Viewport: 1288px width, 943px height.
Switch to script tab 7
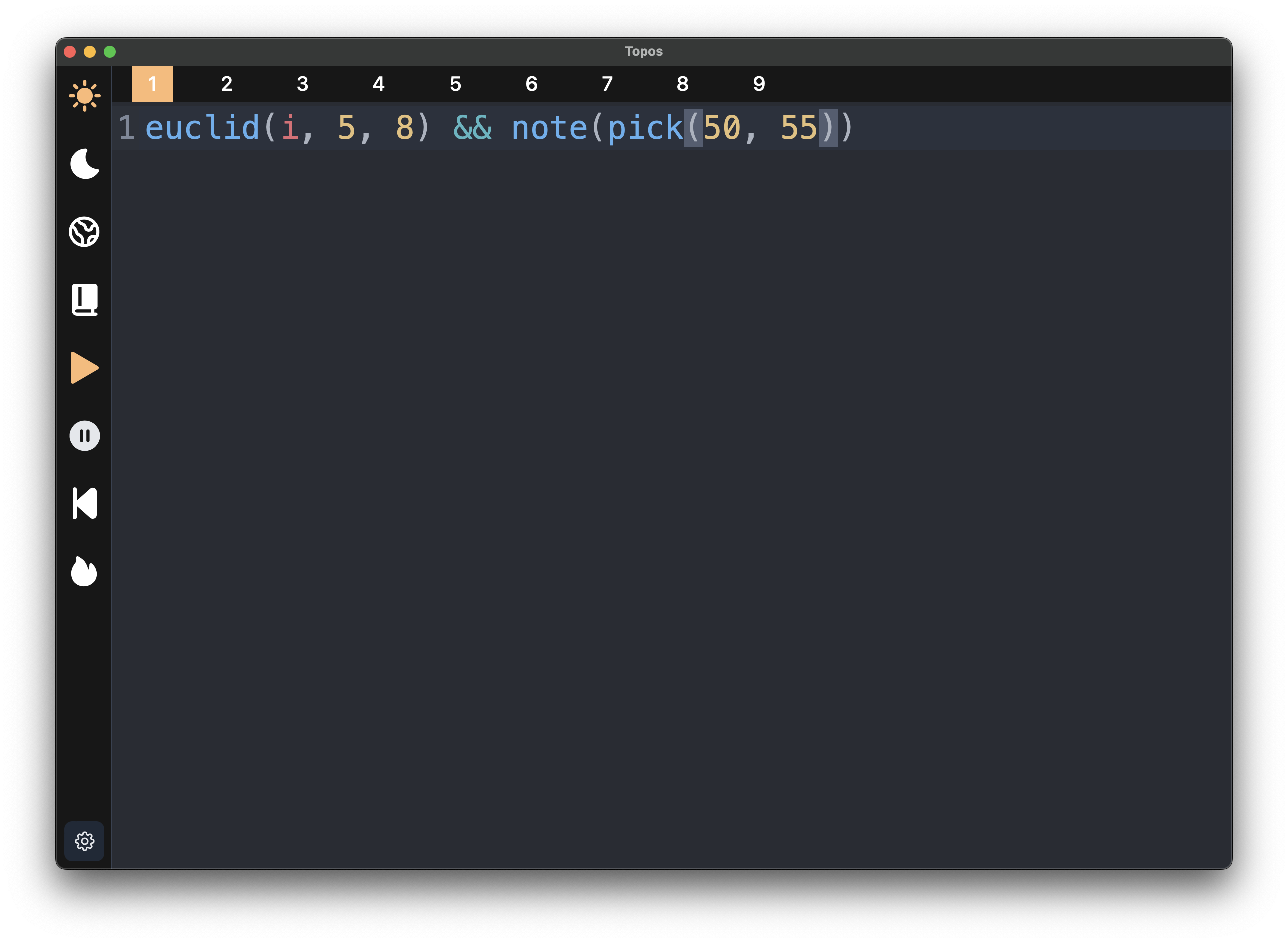coord(607,84)
